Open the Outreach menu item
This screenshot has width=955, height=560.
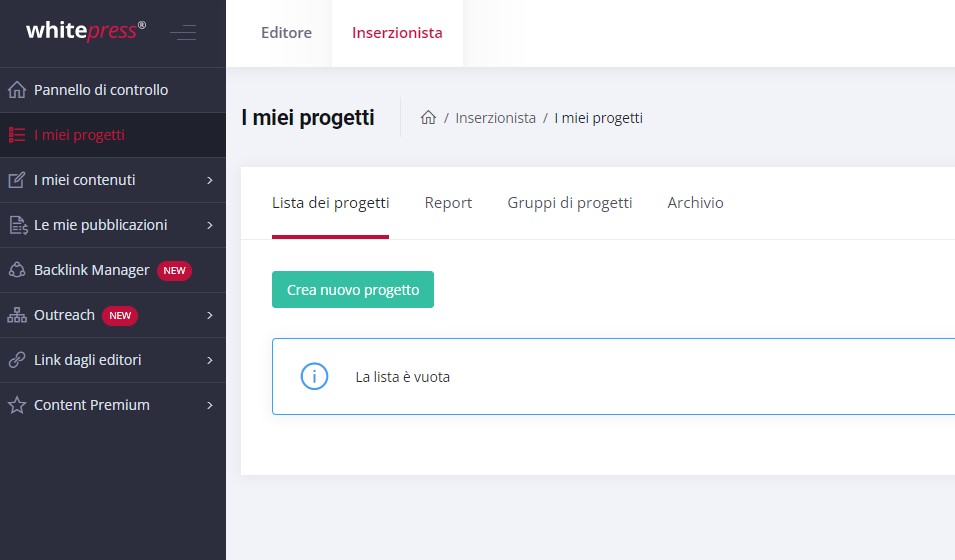click(x=113, y=315)
